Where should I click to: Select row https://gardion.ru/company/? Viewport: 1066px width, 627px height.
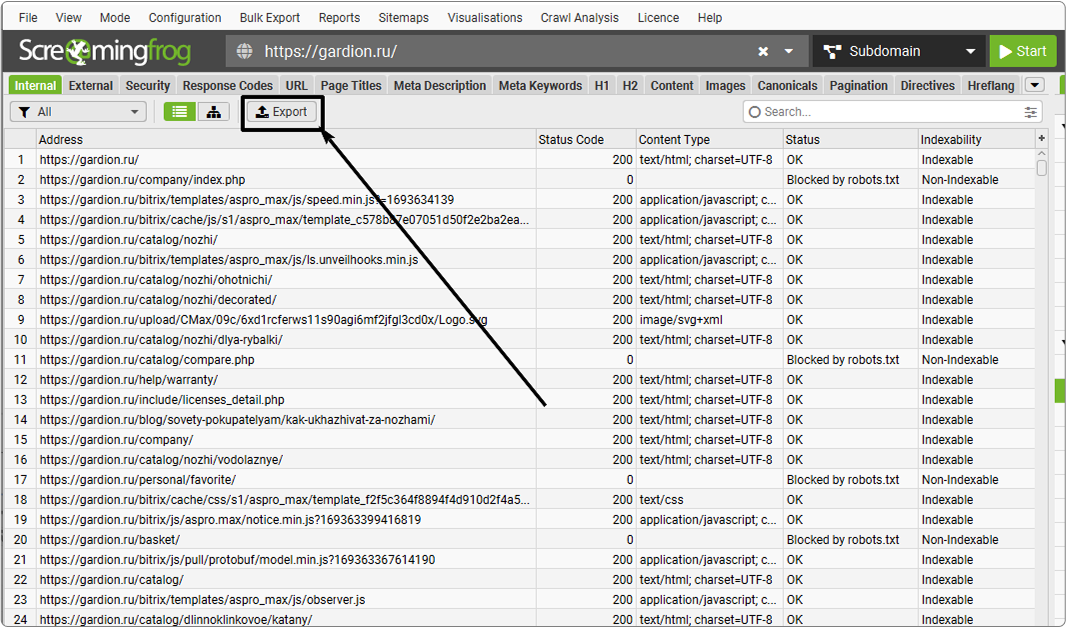click(519, 439)
